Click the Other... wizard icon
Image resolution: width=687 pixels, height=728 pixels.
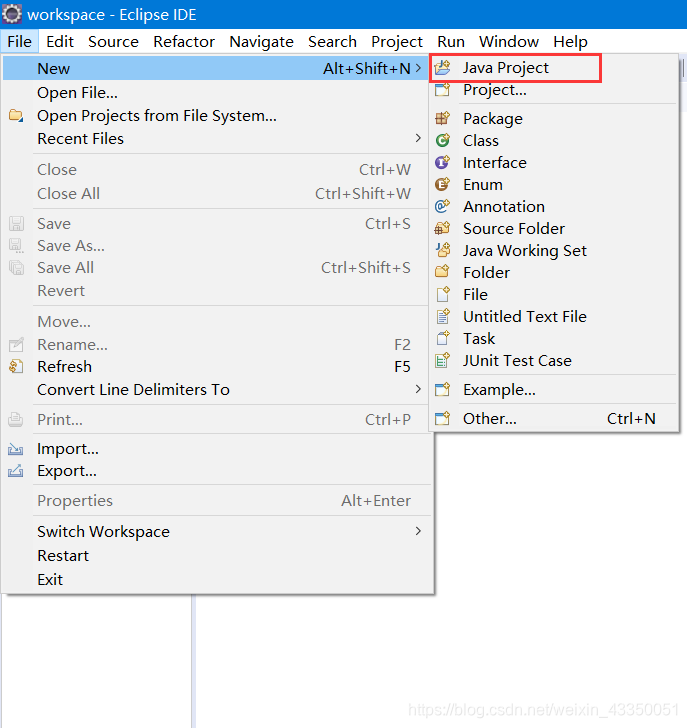pyautogui.click(x=442, y=418)
